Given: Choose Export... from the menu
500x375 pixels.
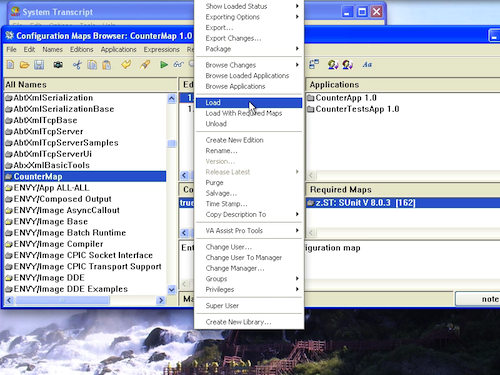Looking at the screenshot, I should [x=249, y=27].
